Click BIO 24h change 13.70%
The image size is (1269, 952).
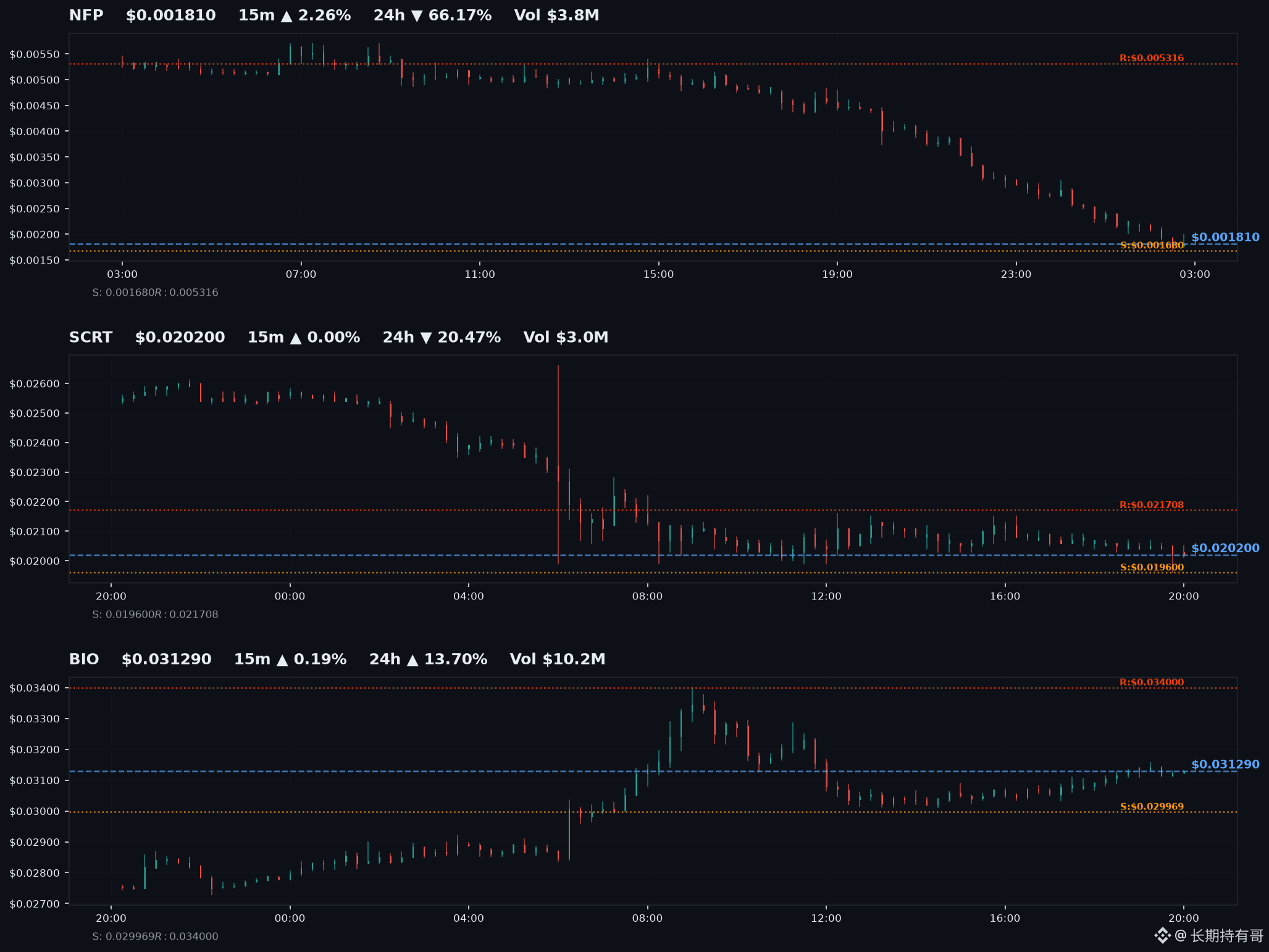tap(428, 659)
